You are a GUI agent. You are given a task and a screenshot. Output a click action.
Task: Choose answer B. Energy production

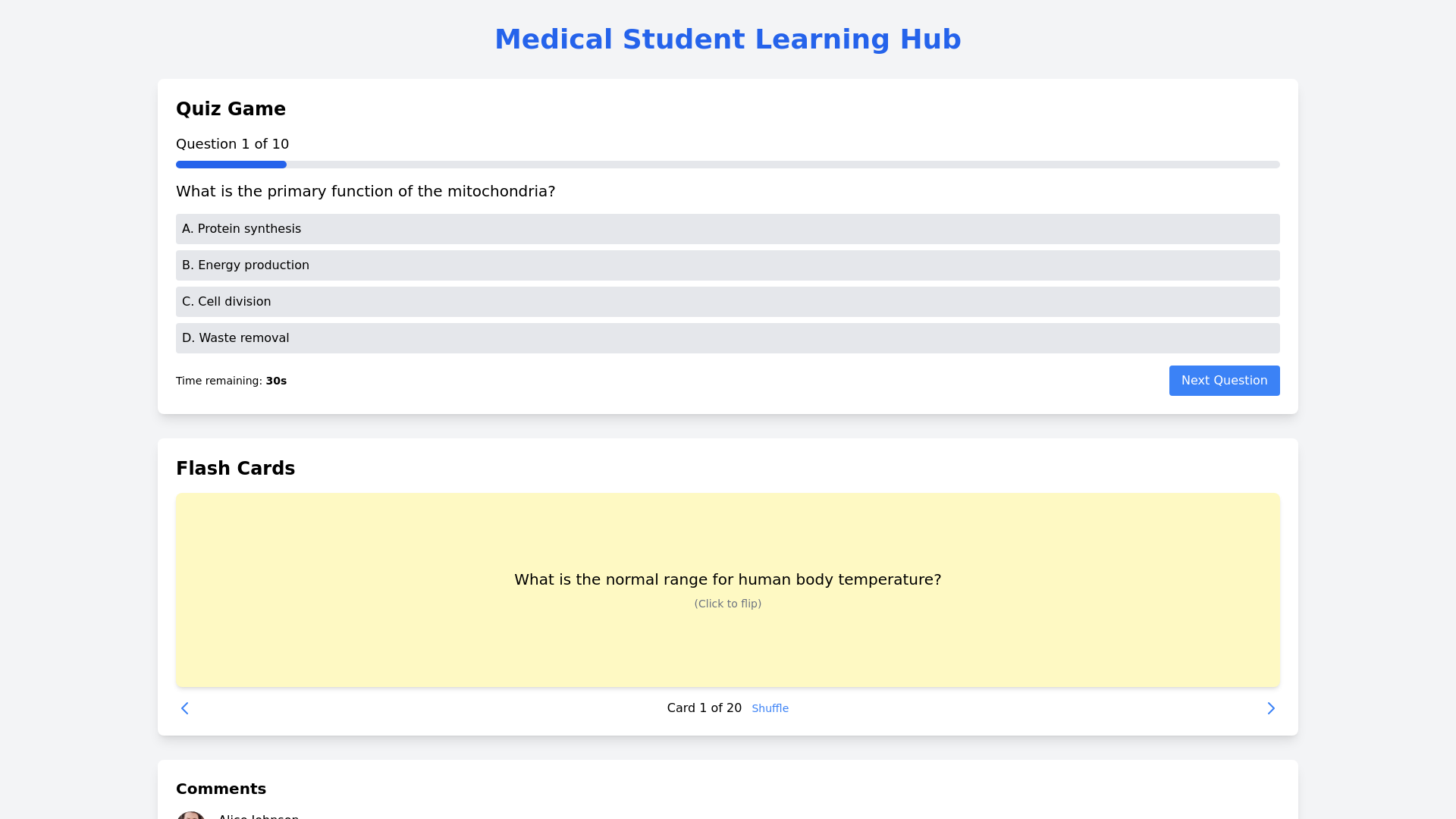[x=727, y=265]
